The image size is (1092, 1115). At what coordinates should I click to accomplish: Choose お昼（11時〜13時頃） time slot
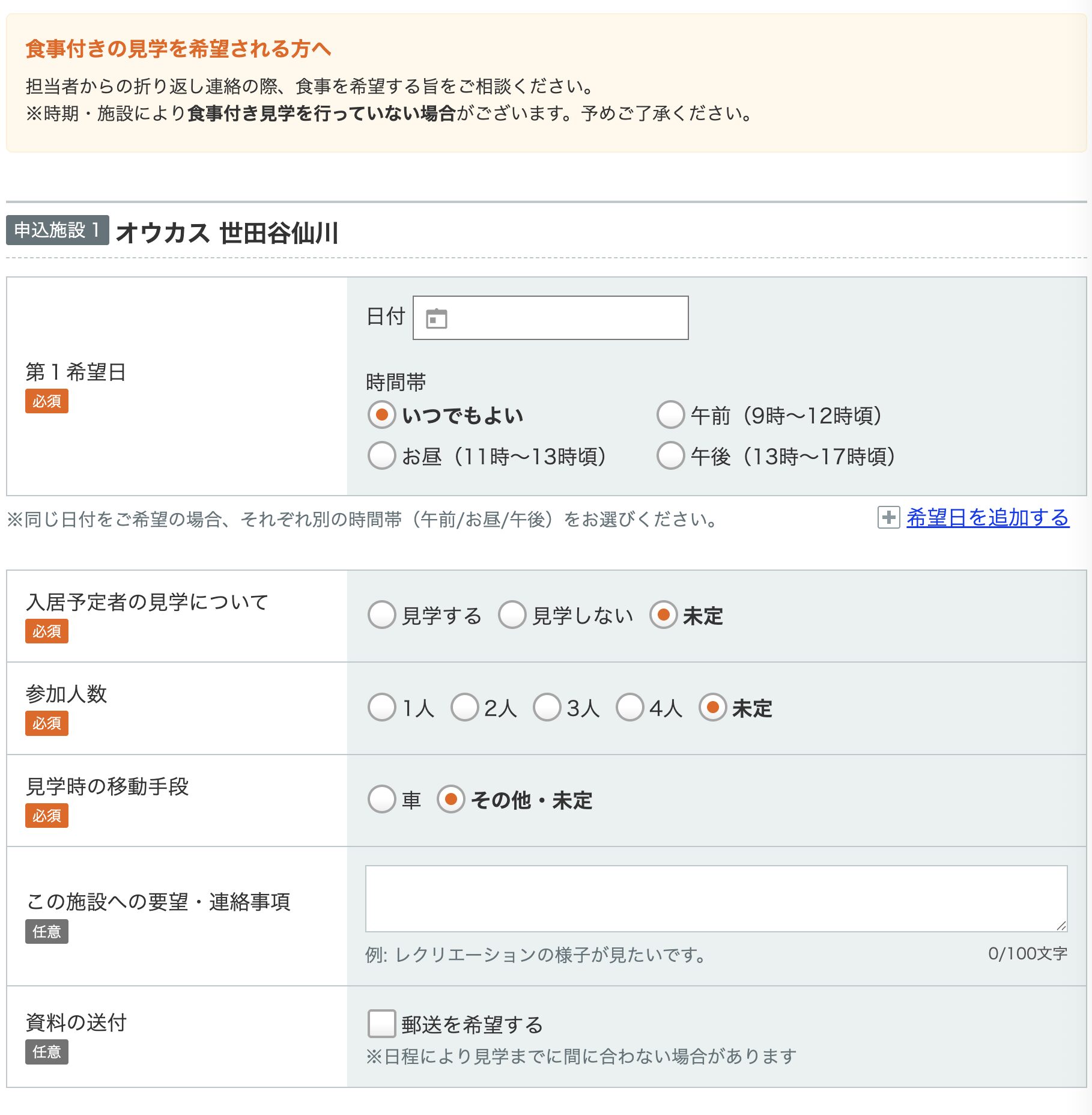[x=381, y=456]
